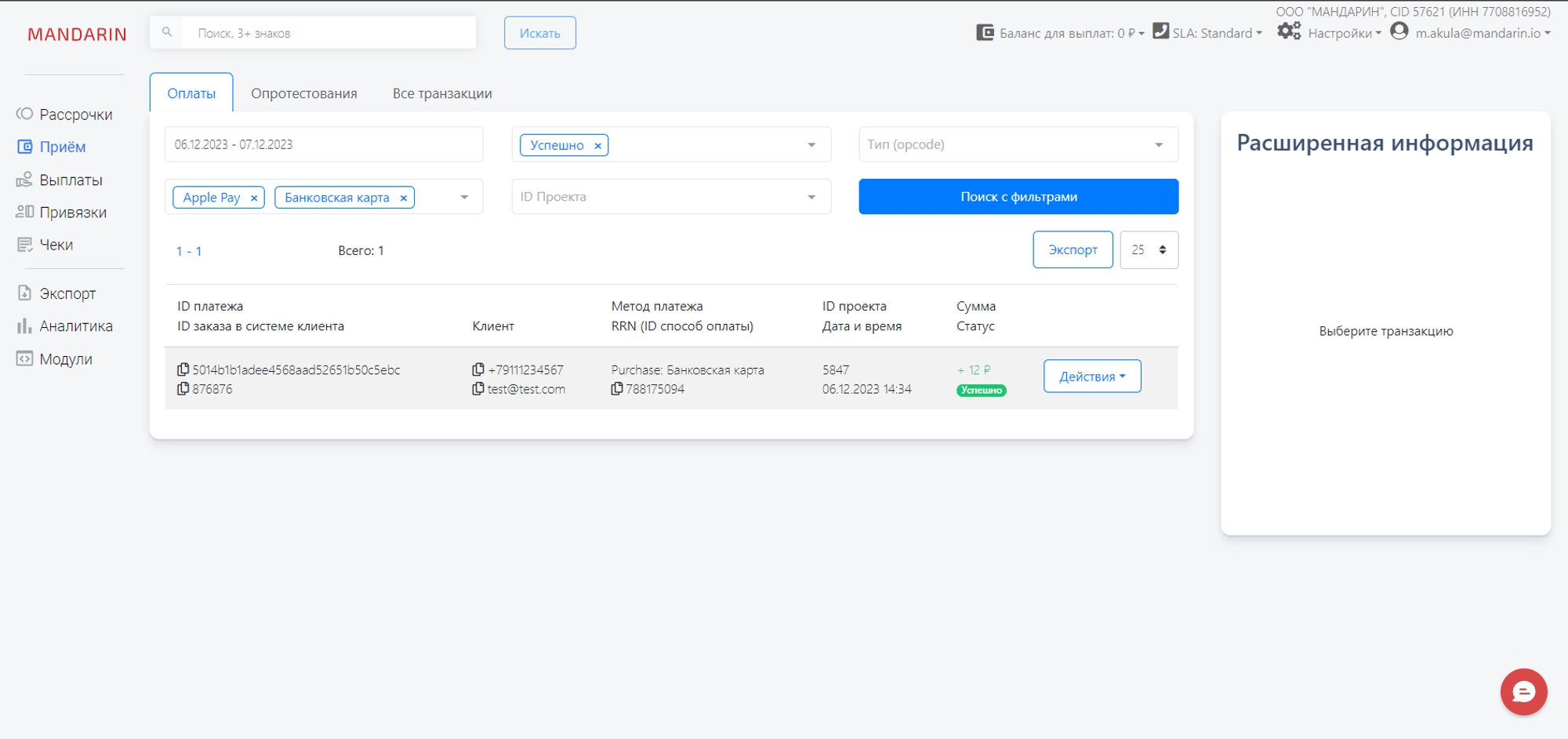Open the Действия dropdown for the transaction
The width and height of the screenshot is (1568, 739).
(1091, 377)
